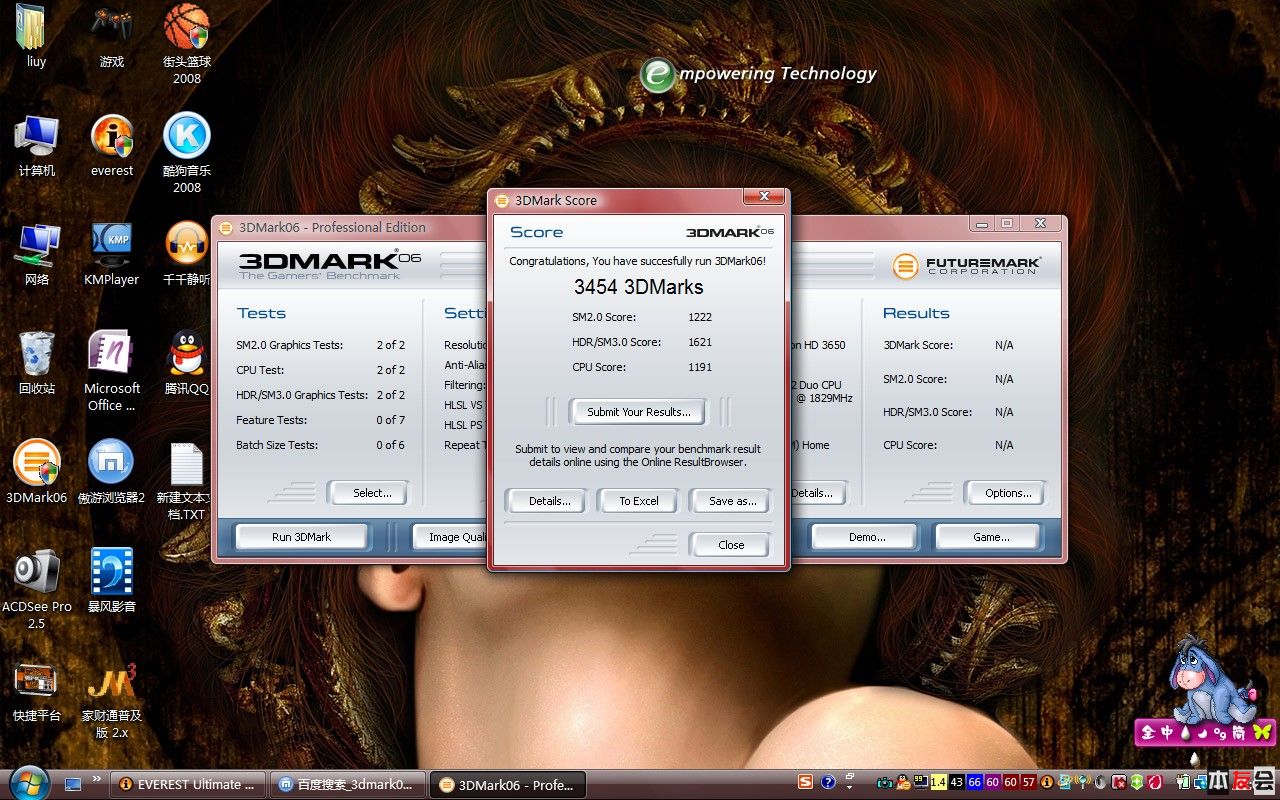
Task: Click CPU Score value 1191
Action: pyautogui.click(x=700, y=367)
